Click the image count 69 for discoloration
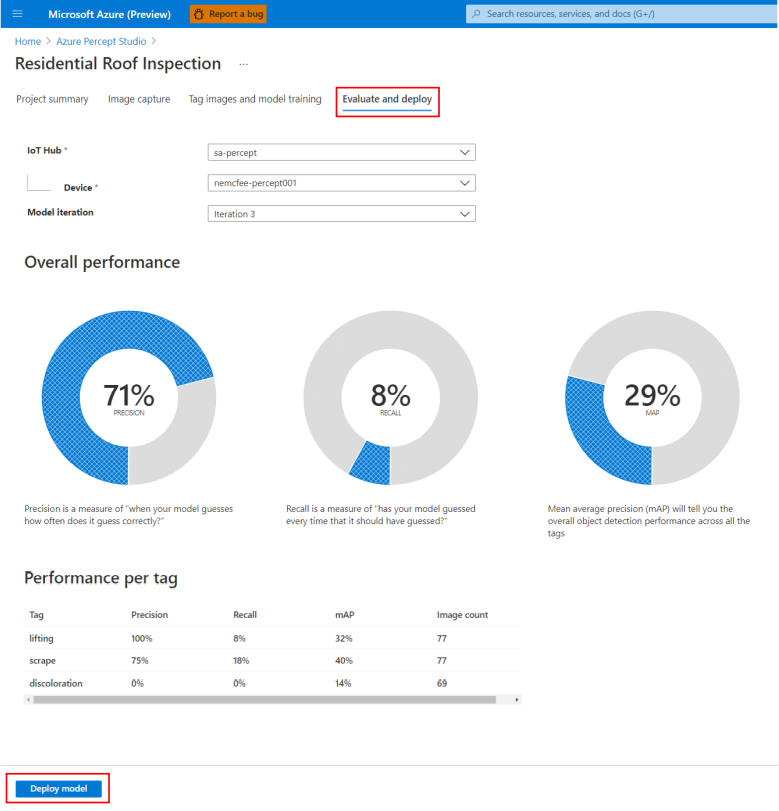779x811 pixels. coord(442,683)
